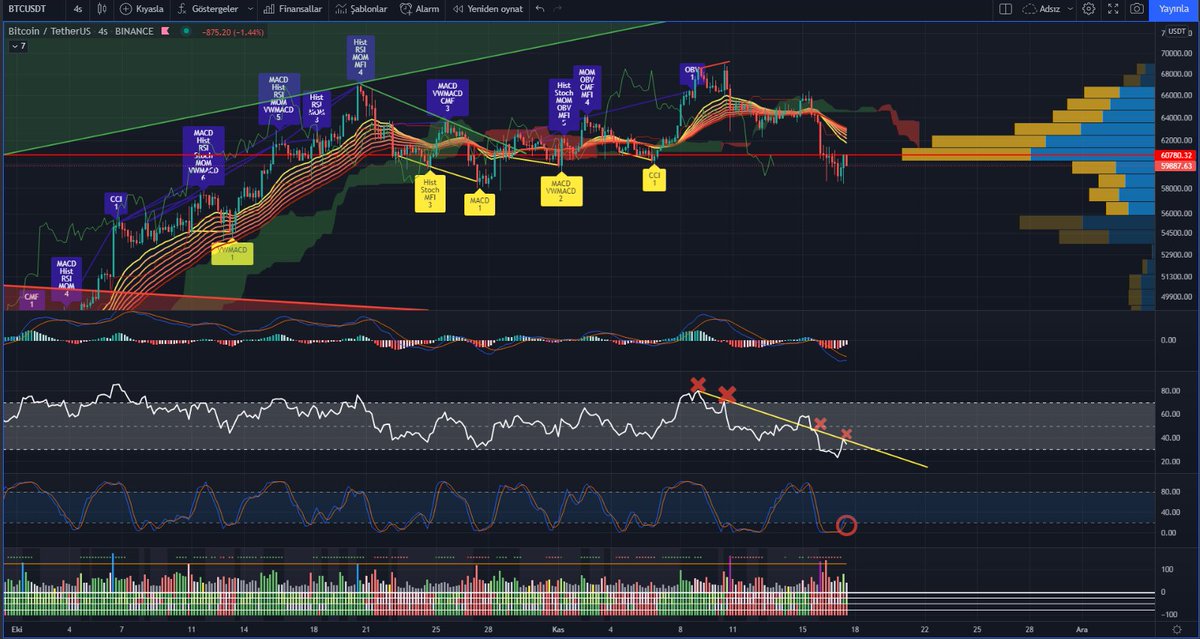Click the BINANCE exchange label in legend
1200x639 pixels.
click(x=133, y=31)
